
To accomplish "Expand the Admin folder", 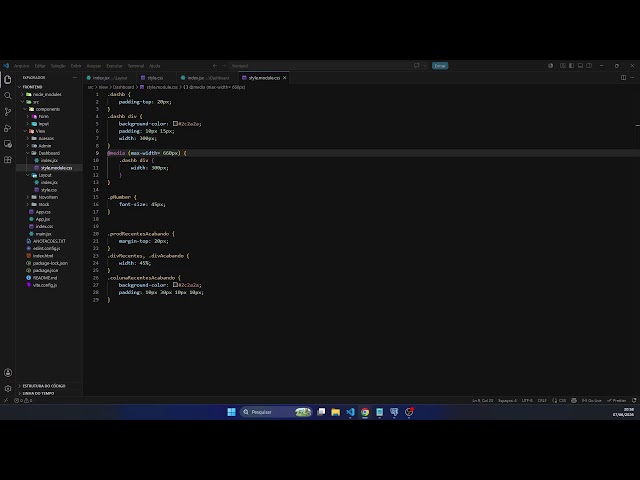I will coord(49,146).
